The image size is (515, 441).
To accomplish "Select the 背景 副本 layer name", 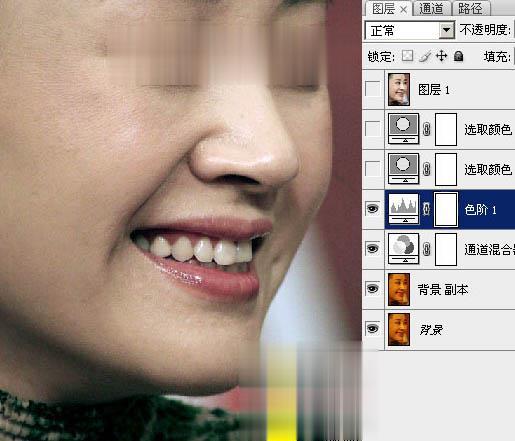I will coord(443,289).
